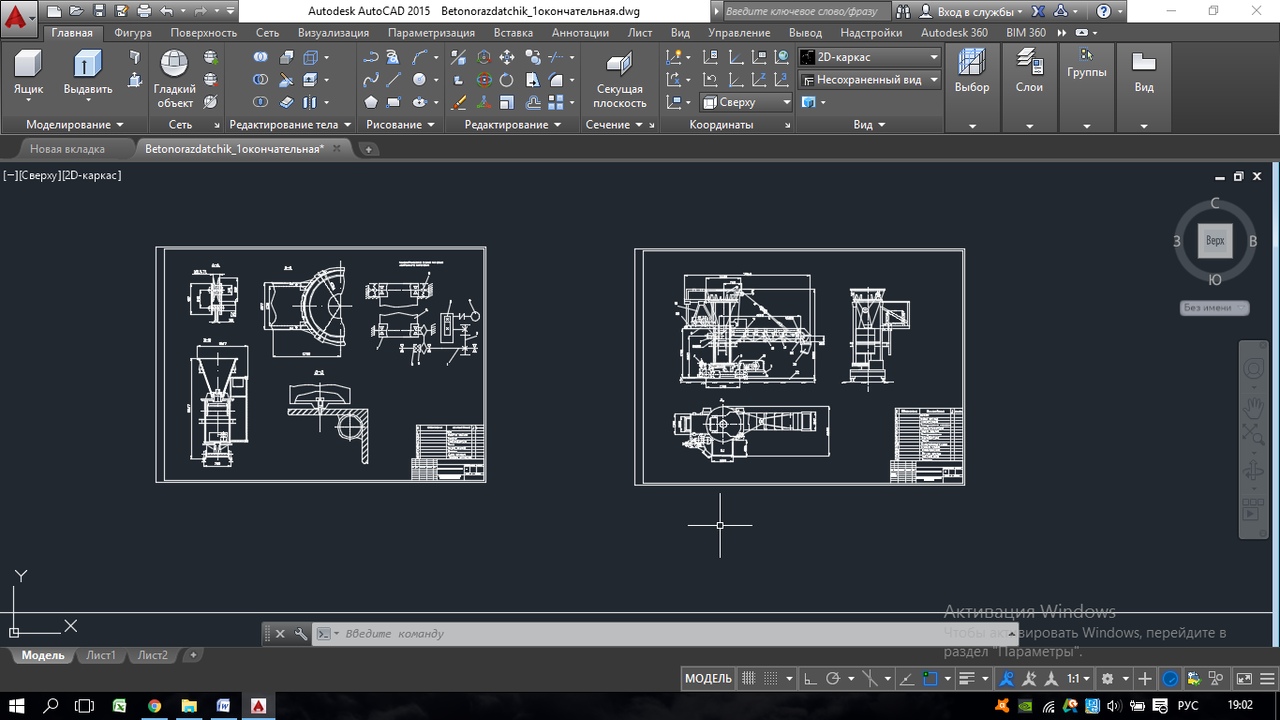
Task: Toggle lineweight display in status bar
Action: 965,678
